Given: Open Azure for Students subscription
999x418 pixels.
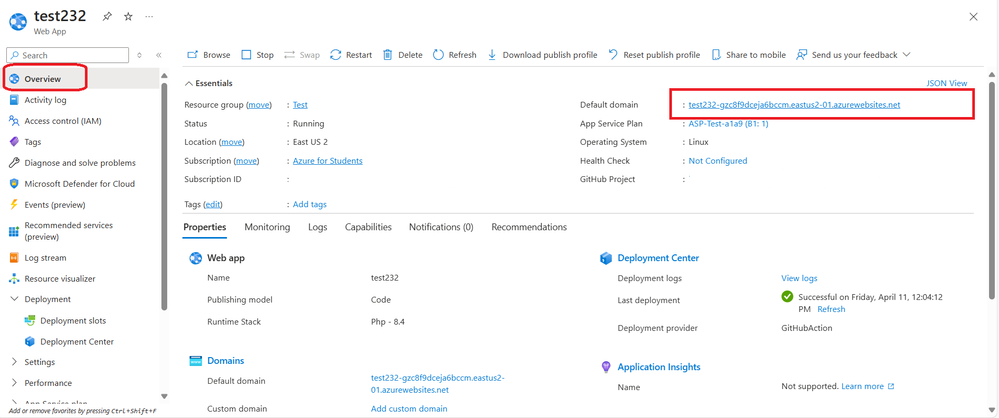Looking at the screenshot, I should 327,161.
